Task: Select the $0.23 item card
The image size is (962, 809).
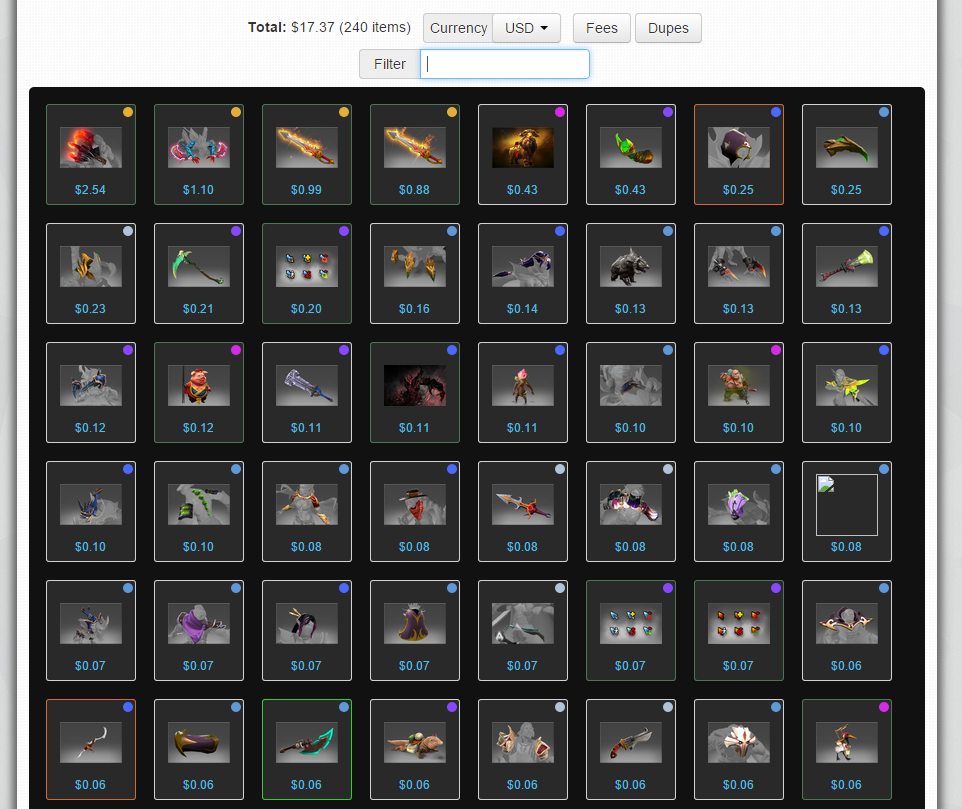Action: (x=91, y=274)
